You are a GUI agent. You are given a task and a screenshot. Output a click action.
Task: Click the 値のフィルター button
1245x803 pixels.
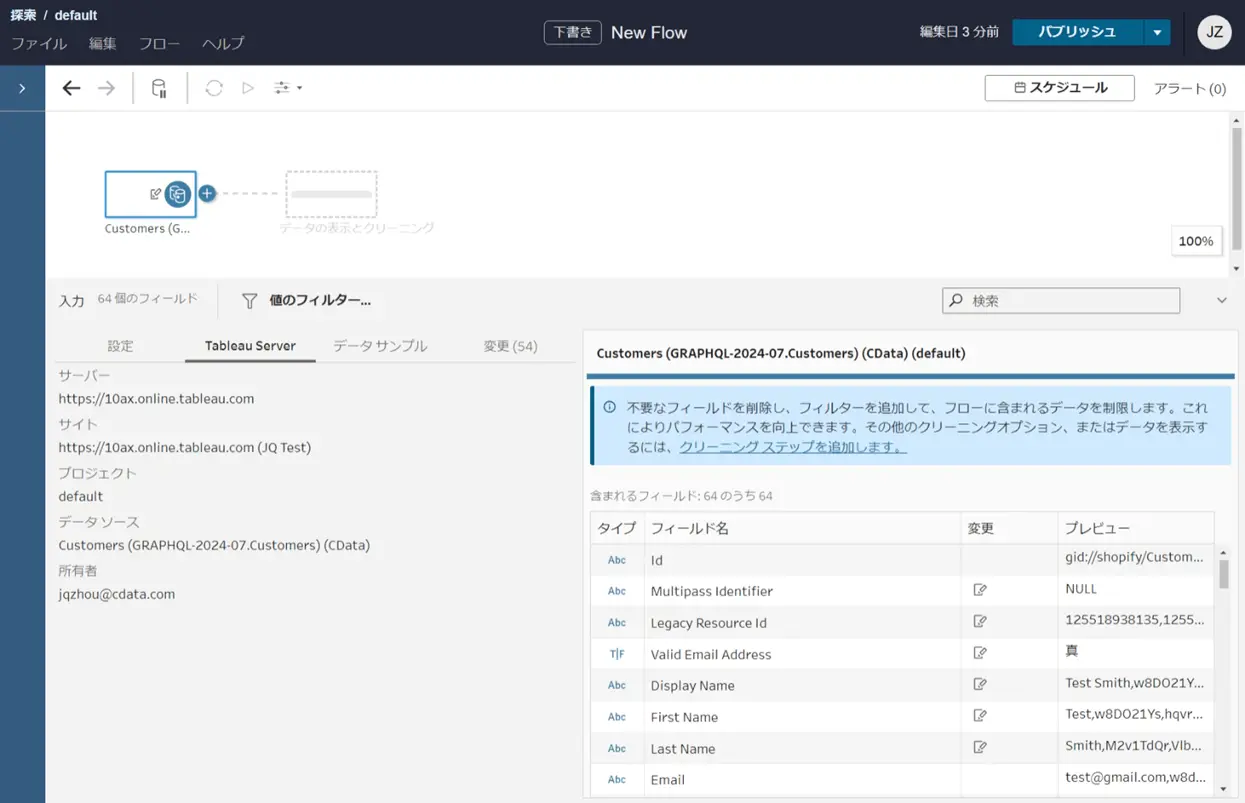click(306, 300)
